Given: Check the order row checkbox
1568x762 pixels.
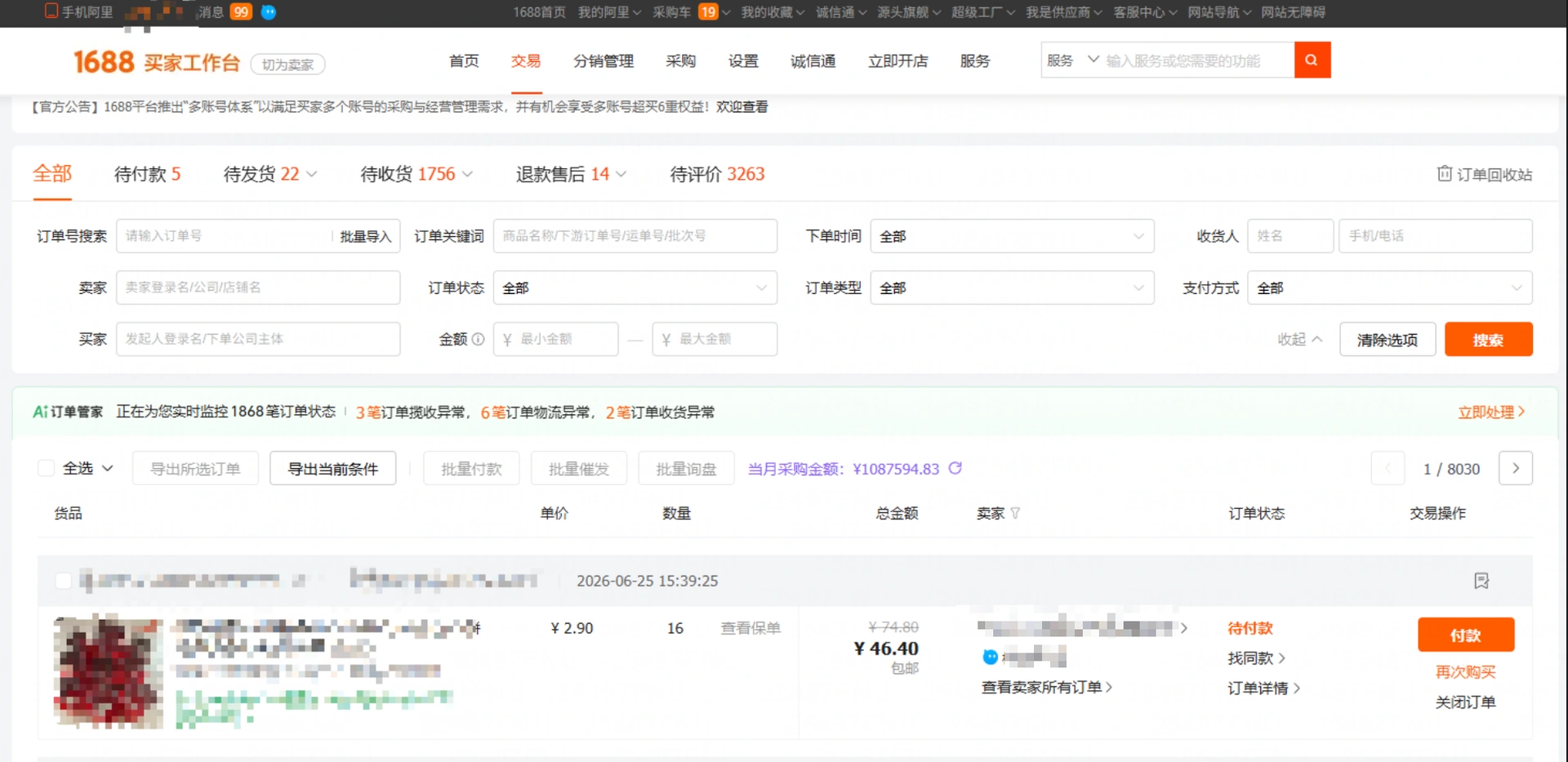Looking at the screenshot, I should click(x=63, y=581).
